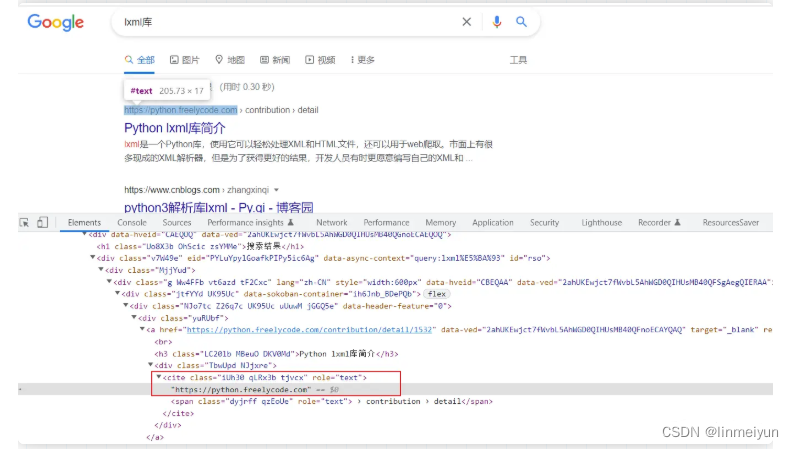Start voice search with microphone icon
Viewport: 794px width, 449px height.
[497, 22]
